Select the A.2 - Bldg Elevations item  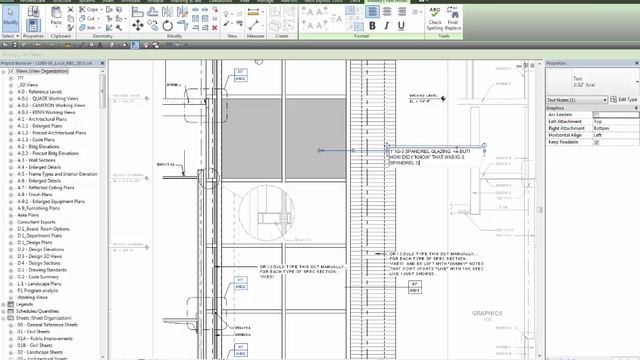(x=38, y=147)
